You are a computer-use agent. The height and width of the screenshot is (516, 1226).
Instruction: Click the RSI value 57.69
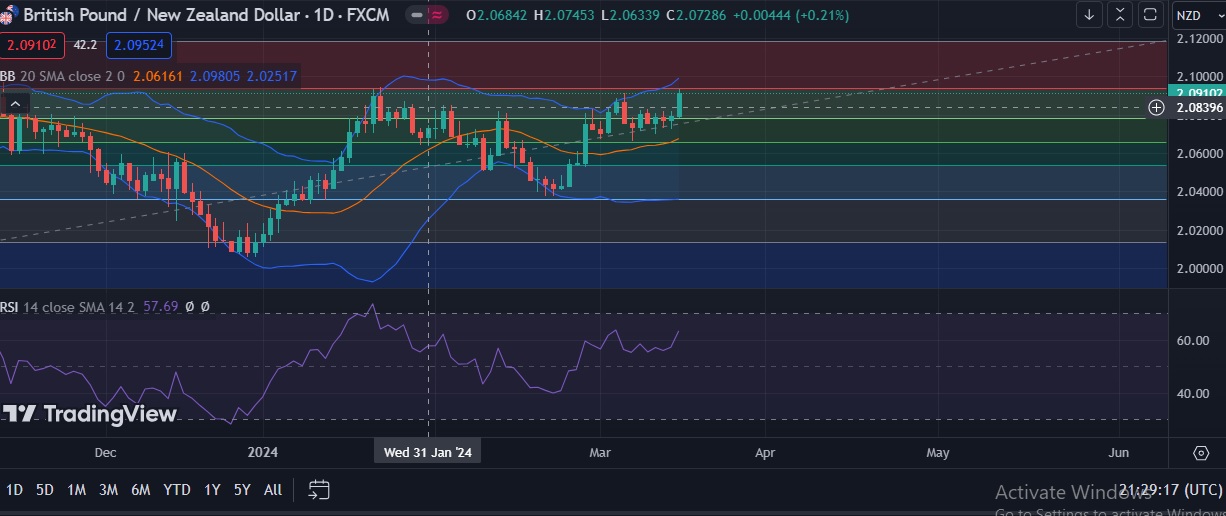(161, 307)
